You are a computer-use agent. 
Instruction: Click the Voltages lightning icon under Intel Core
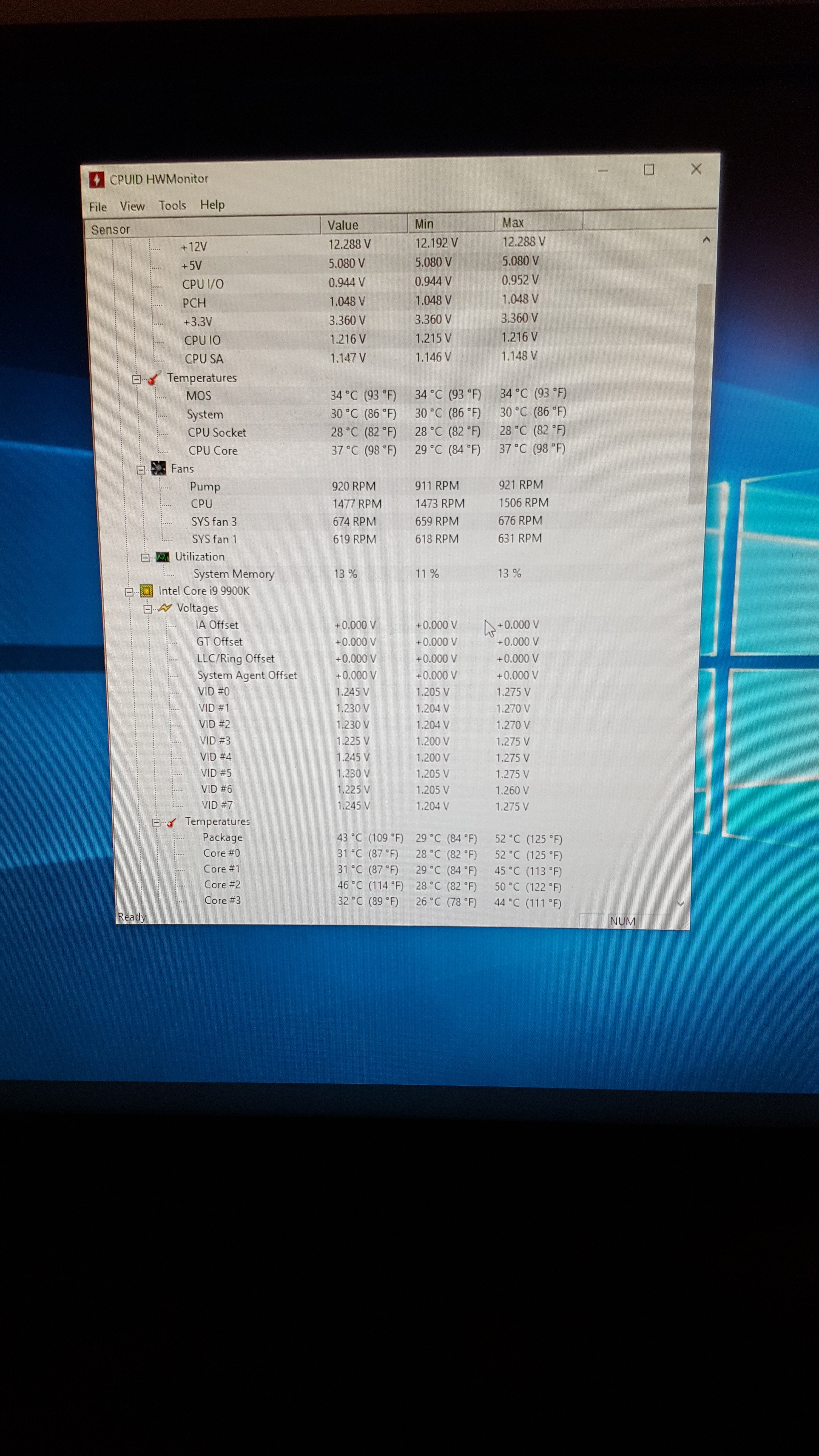tap(165, 608)
